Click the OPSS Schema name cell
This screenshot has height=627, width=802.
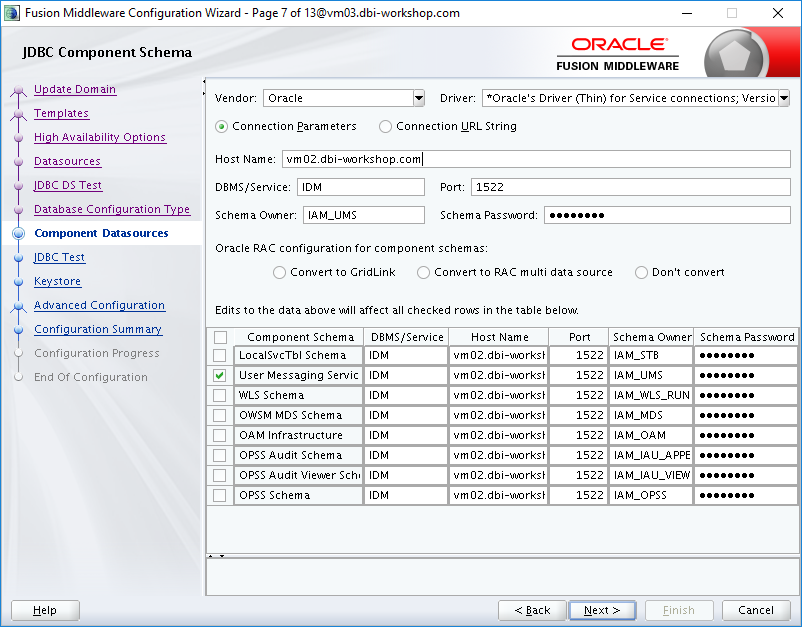click(x=299, y=495)
